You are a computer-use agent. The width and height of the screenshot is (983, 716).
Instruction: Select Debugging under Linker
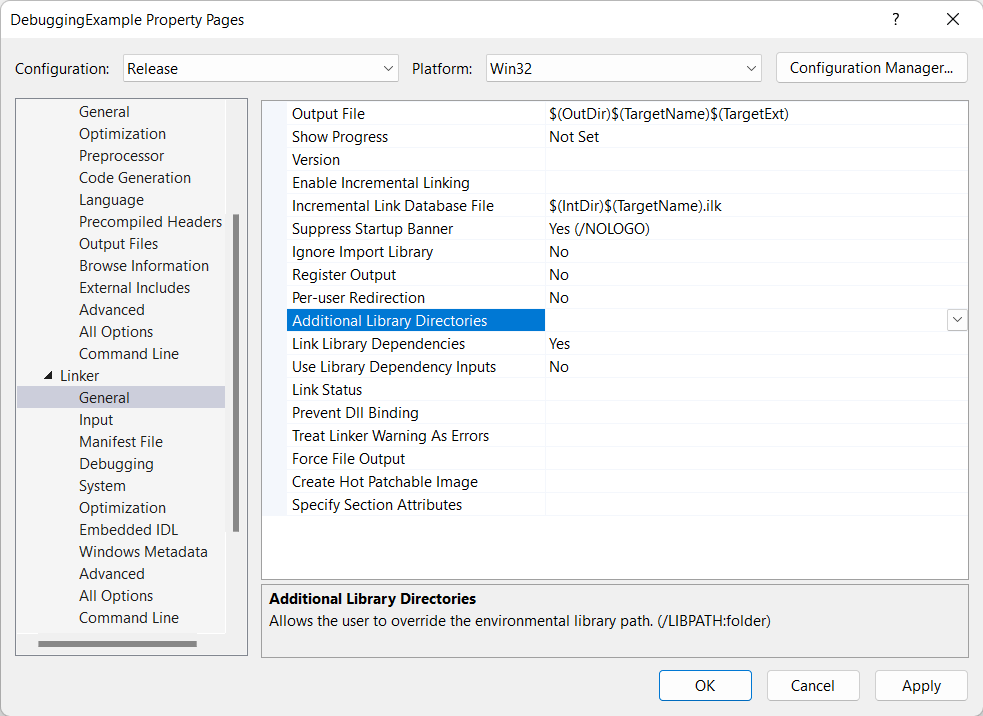(116, 464)
